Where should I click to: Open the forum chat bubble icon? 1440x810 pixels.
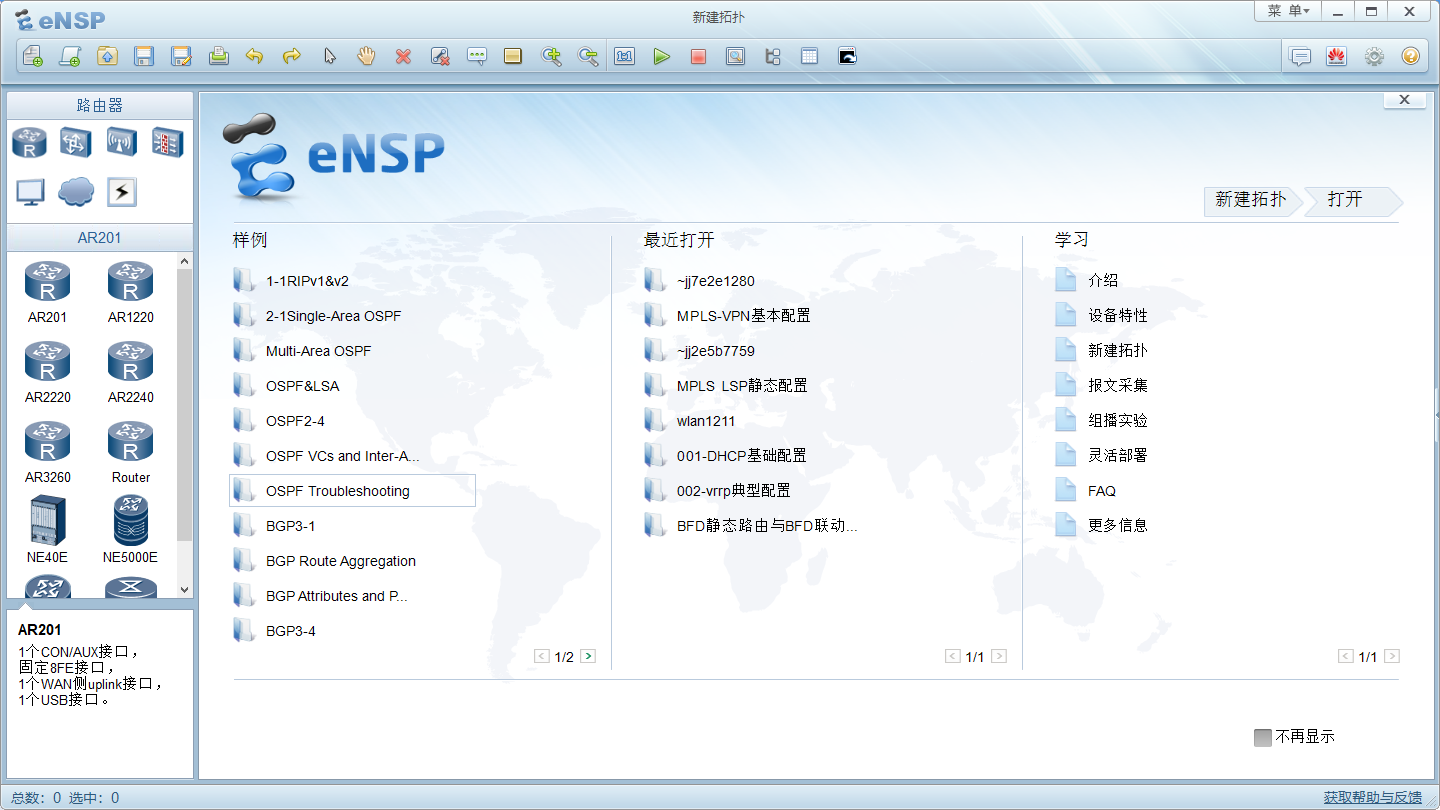pos(1300,56)
